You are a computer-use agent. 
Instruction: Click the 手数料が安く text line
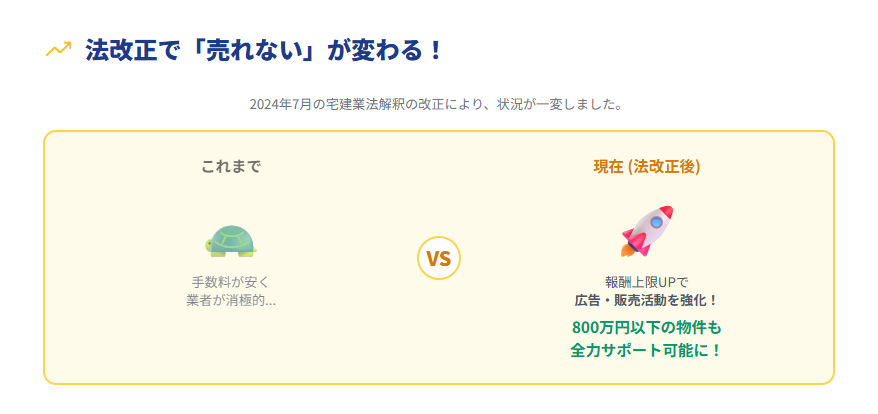click(x=231, y=281)
